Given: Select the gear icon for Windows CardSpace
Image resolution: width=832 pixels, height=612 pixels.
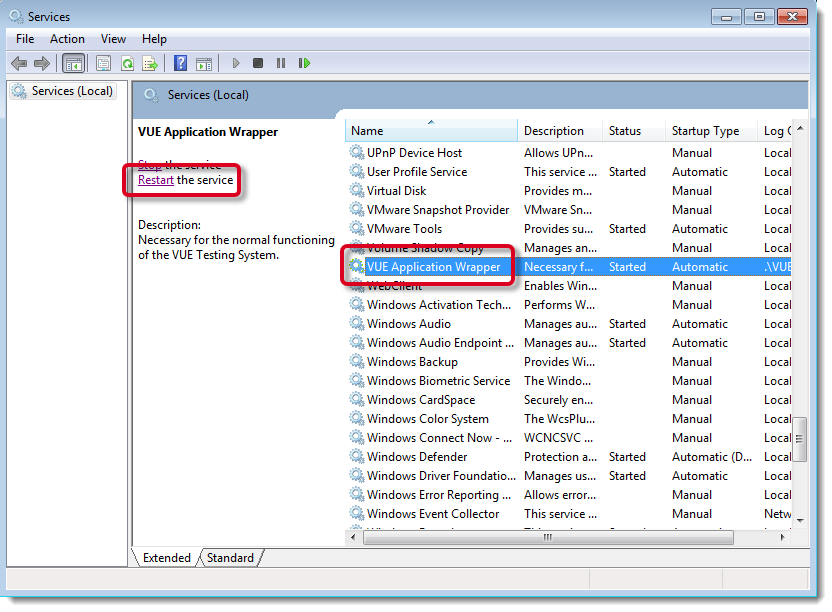Looking at the screenshot, I should click(x=357, y=400).
